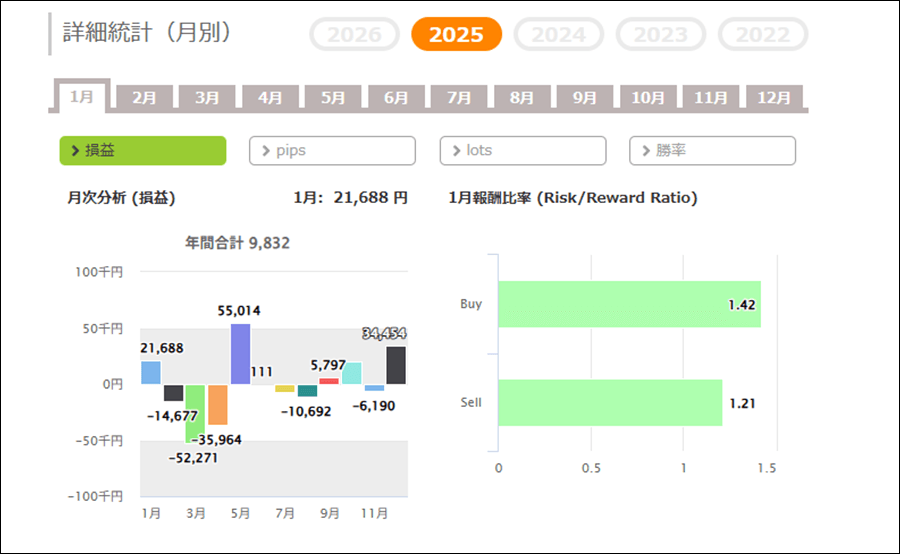The width and height of the screenshot is (900, 554).
Task: Click the Buy 1.42 ratio bar
Action: (x=629, y=304)
